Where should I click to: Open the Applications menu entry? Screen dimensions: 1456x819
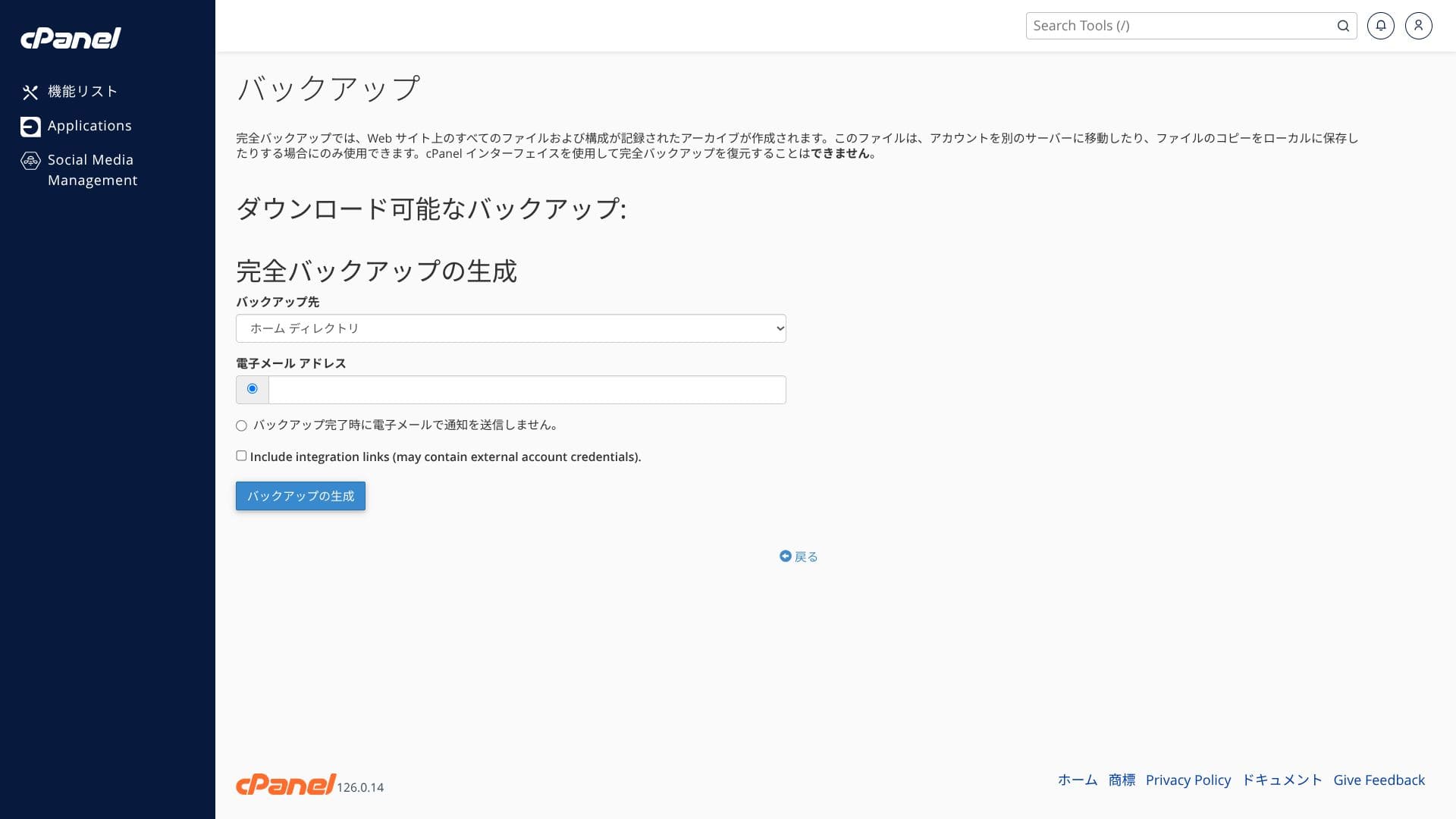pos(89,126)
